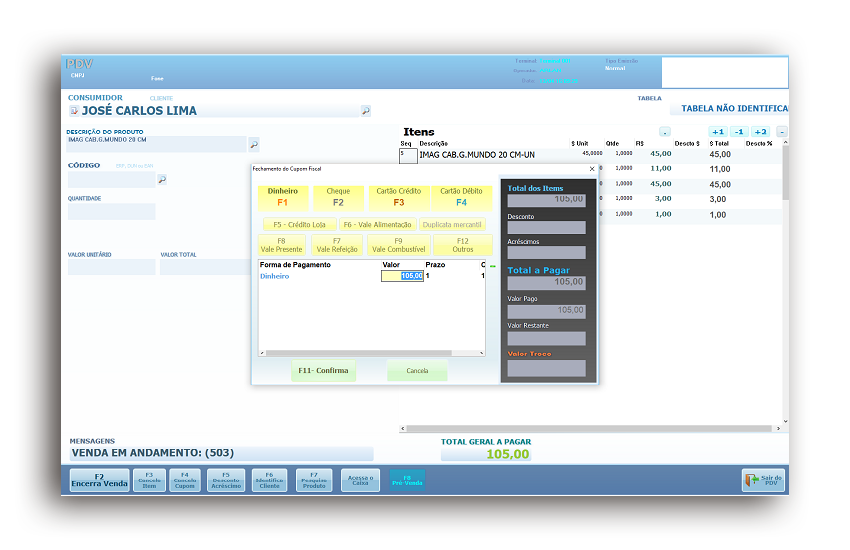850x550 pixels.
Task: Click Cancela in the payment dialog
Action: coord(417,371)
